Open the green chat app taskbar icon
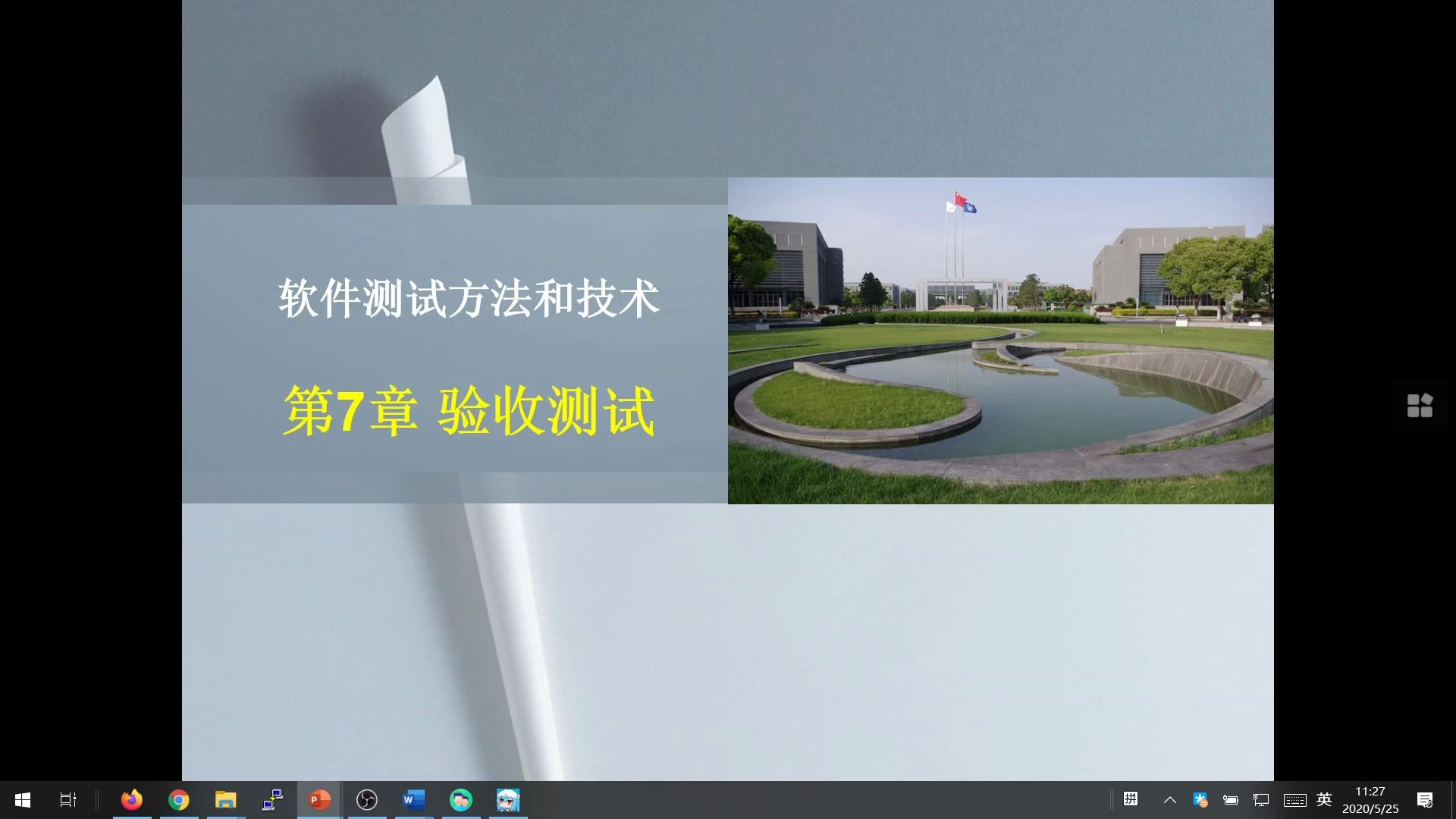The height and width of the screenshot is (819, 1456). [x=461, y=800]
